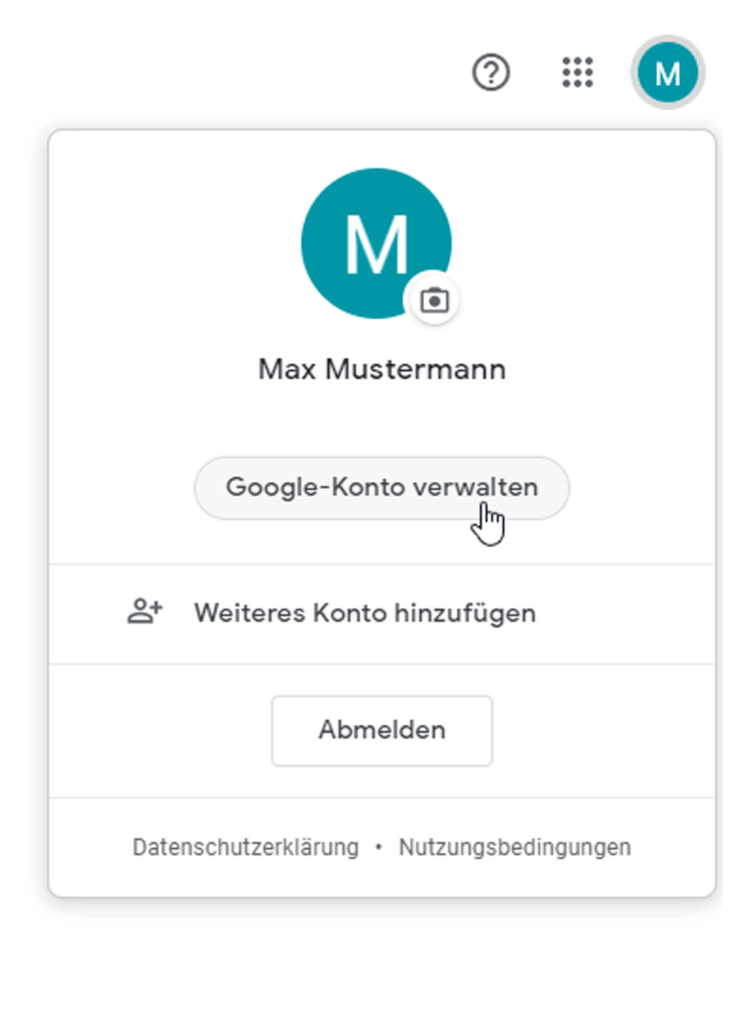Screen dimensions: 739x1024
Task: Click the small account avatar in the header
Action: point(668,73)
